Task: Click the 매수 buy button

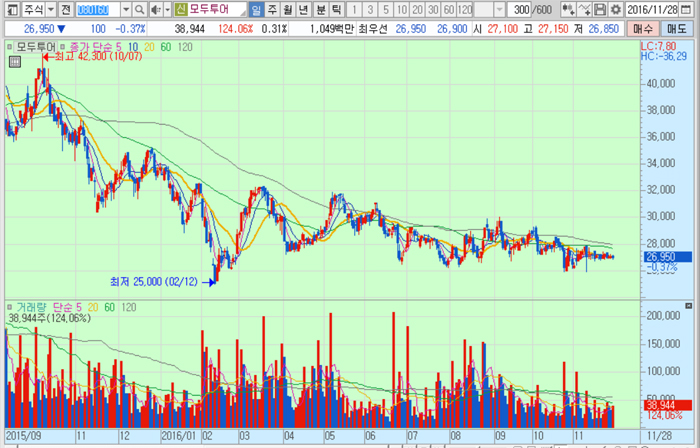Action: 644,28
